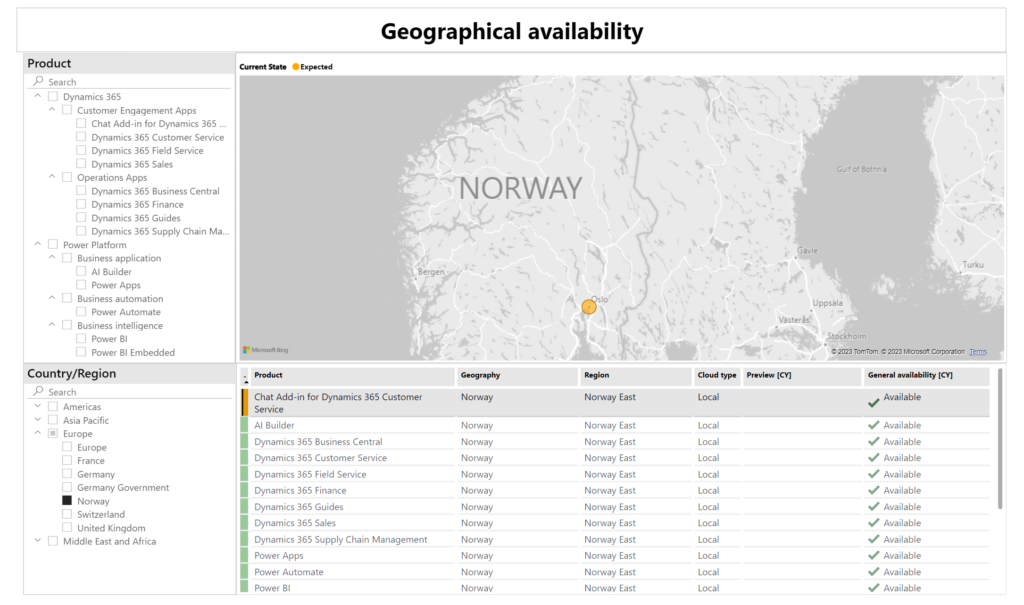The height and width of the screenshot is (605, 1024).
Task: Click the checkmark in the Dynamics 365 Field Service table row
Action: pyautogui.click(x=873, y=474)
